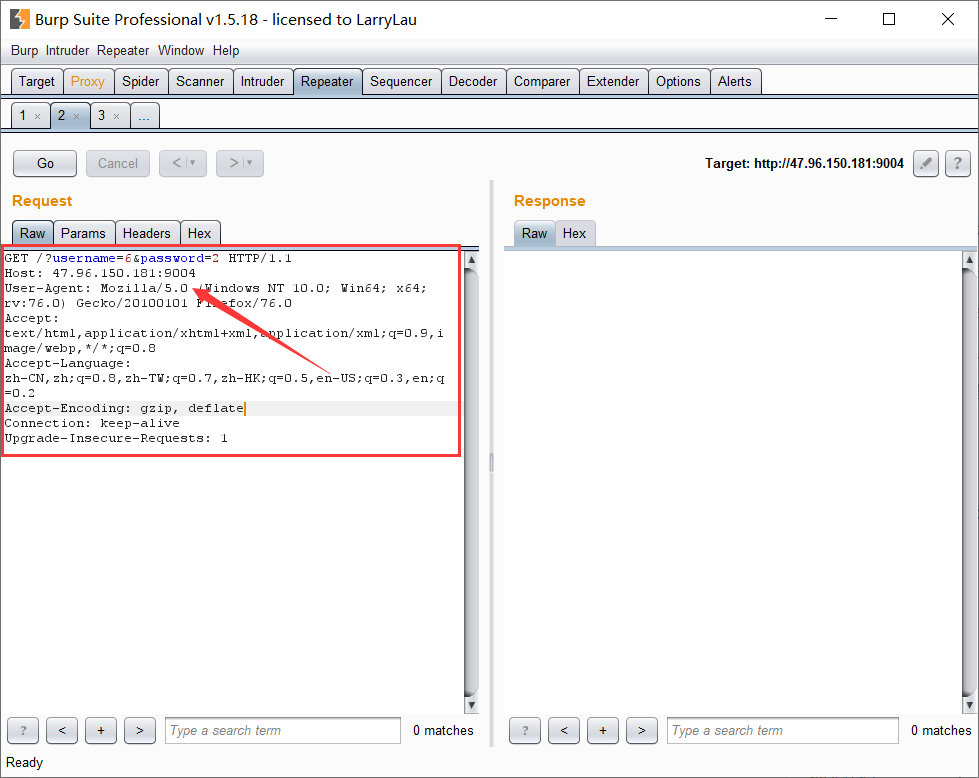Switch to the Comparer tab

tap(542, 82)
